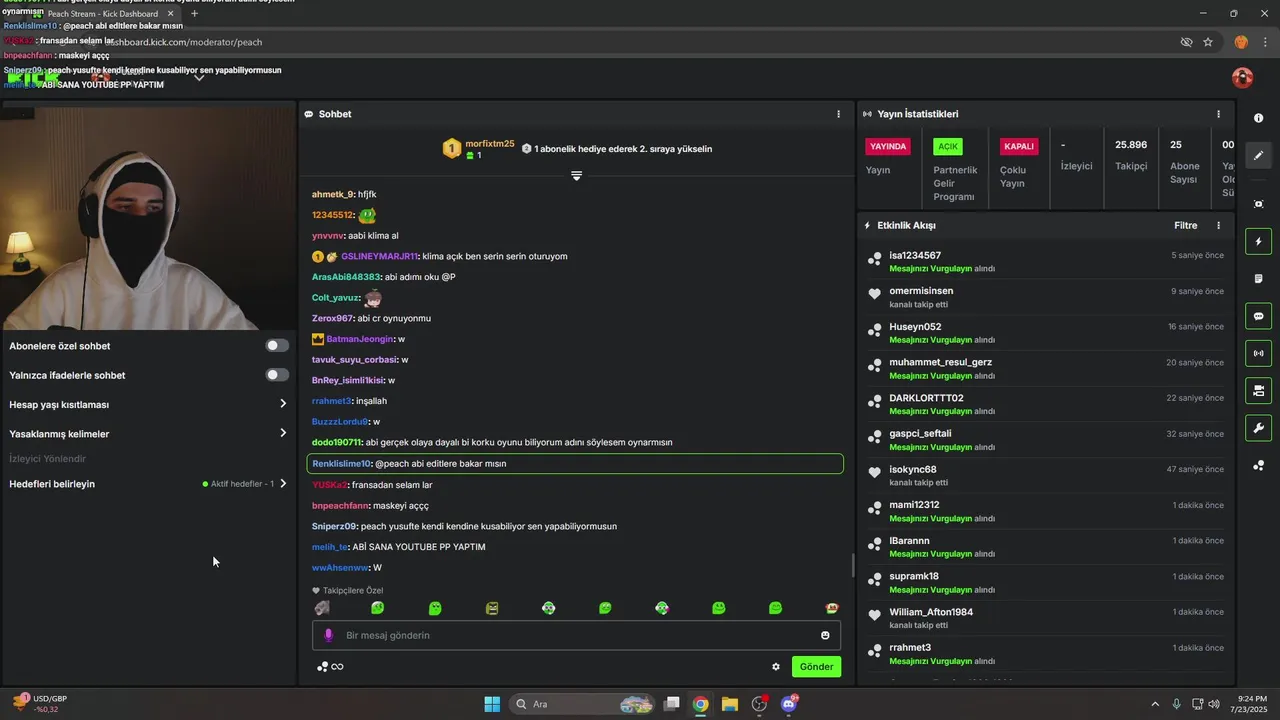Open a new browser tab
The width and height of the screenshot is (1280, 720).
tap(194, 14)
